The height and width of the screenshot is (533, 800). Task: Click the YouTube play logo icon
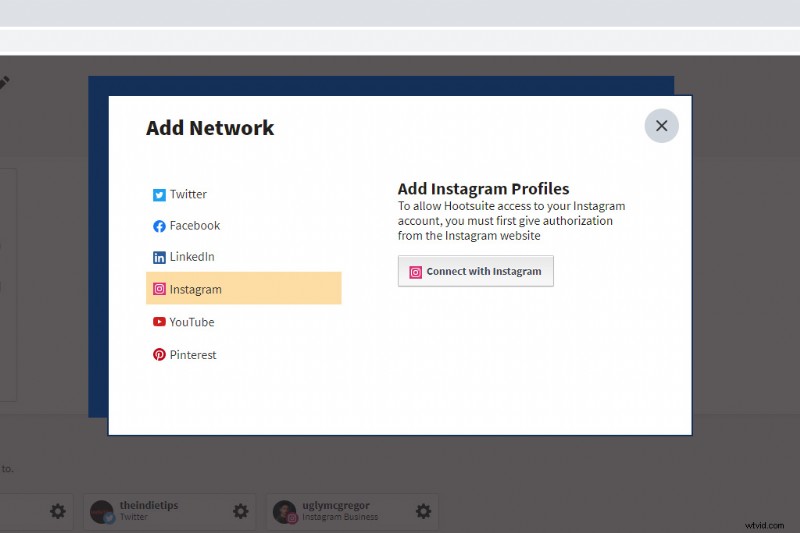159,322
